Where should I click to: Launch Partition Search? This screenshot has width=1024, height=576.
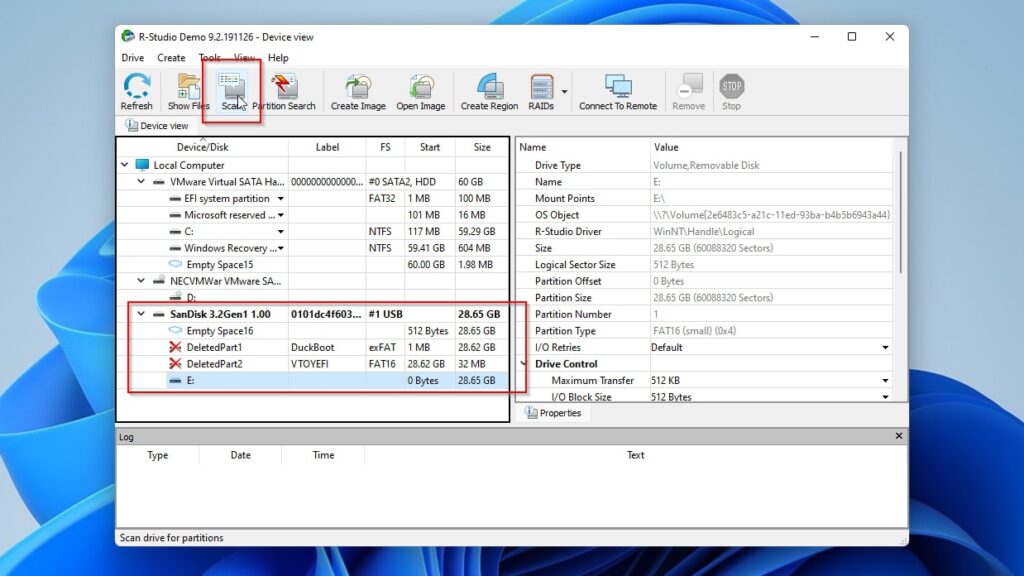284,91
